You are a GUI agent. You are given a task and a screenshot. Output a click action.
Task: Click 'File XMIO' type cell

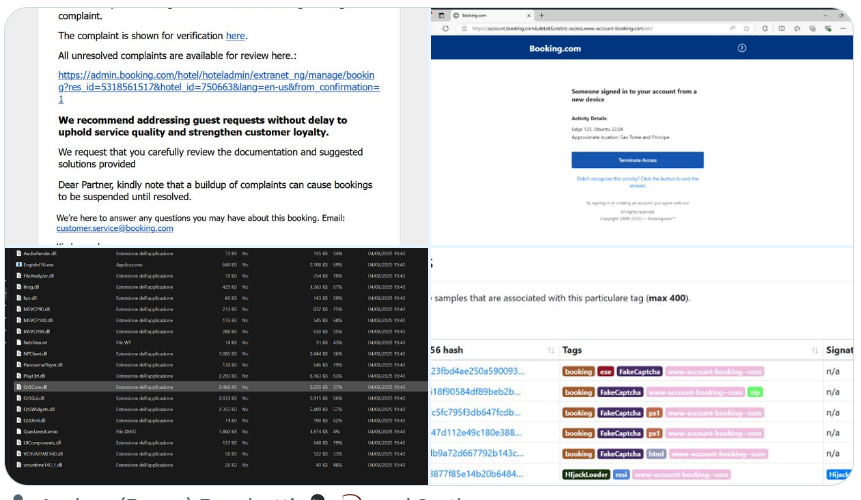coord(126,431)
